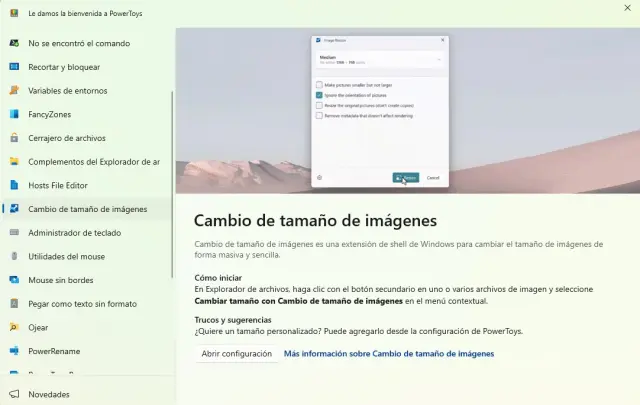
Task: Click the FancyZones icon in the sidebar
Action: coord(14,114)
